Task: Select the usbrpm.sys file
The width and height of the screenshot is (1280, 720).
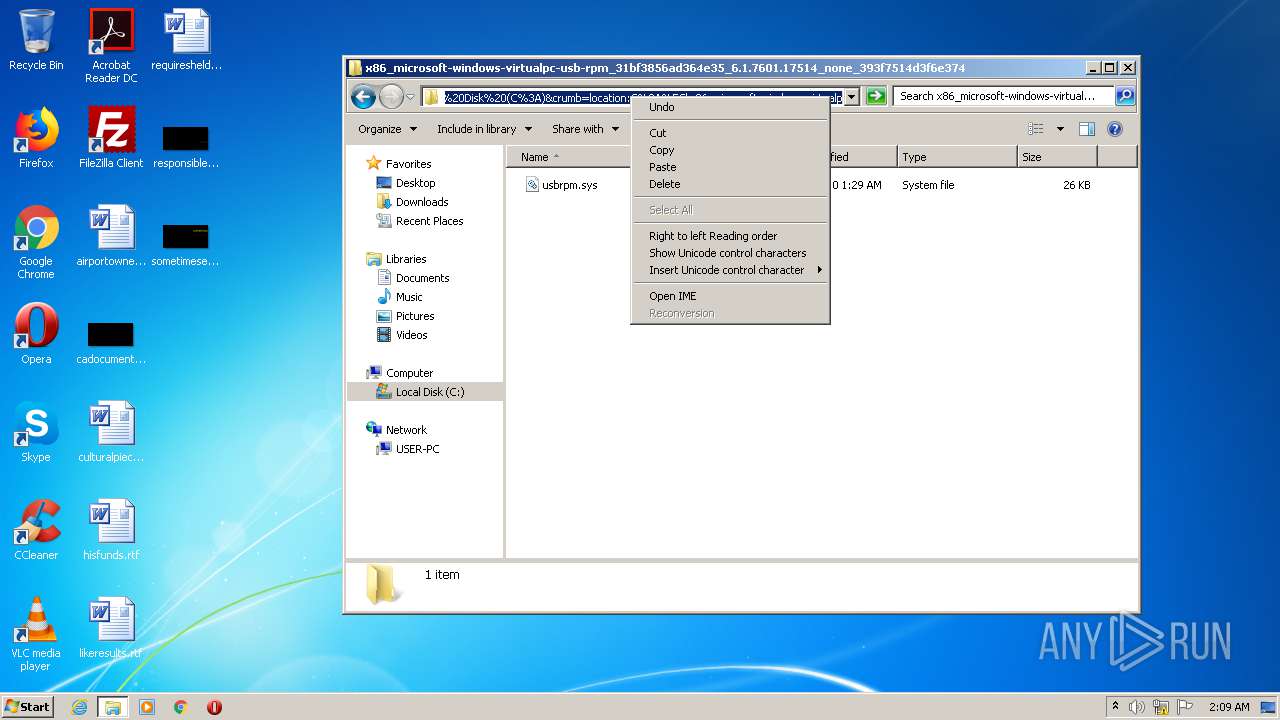Action: [x=569, y=185]
